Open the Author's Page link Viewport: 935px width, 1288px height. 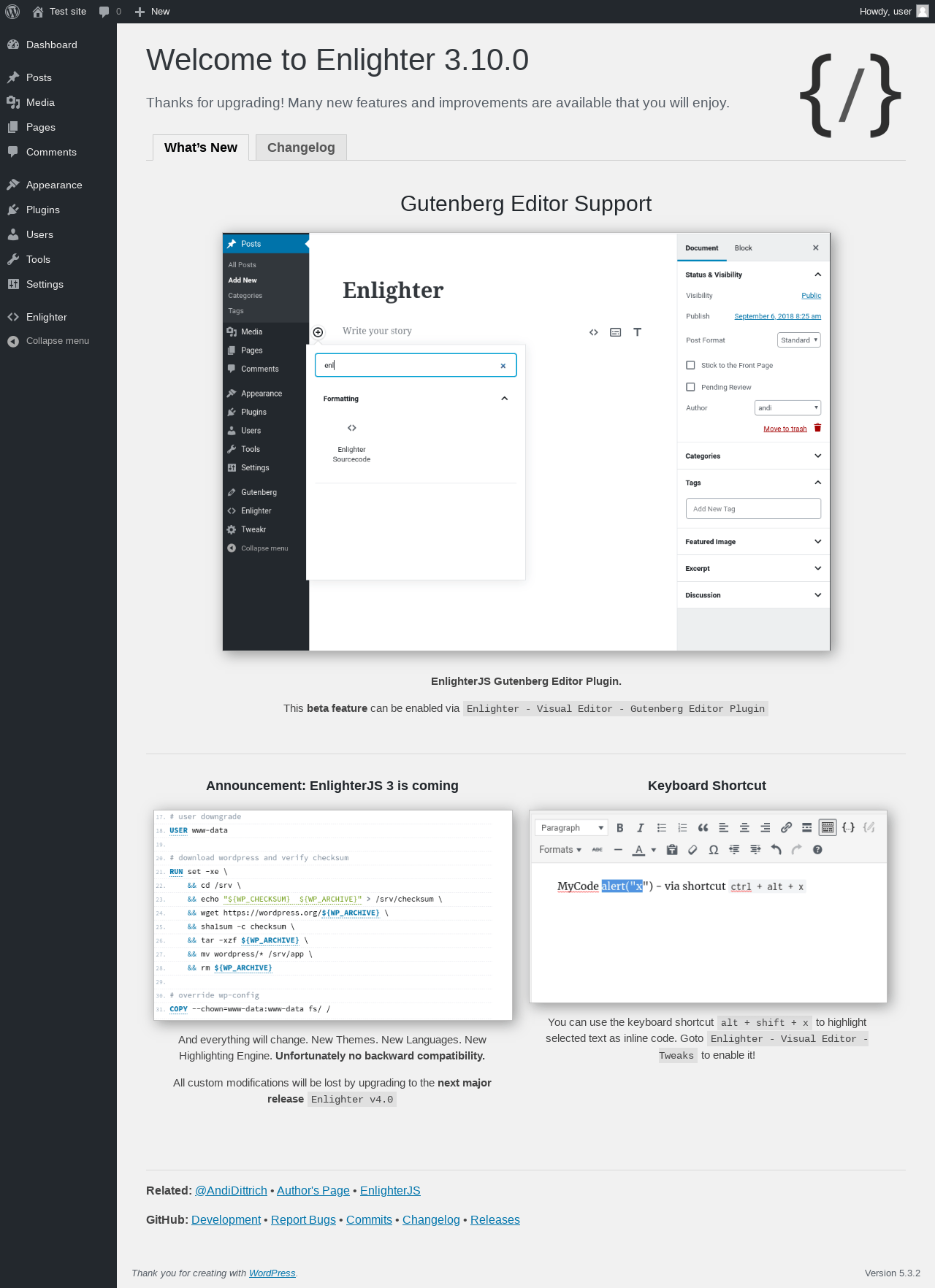click(313, 1190)
